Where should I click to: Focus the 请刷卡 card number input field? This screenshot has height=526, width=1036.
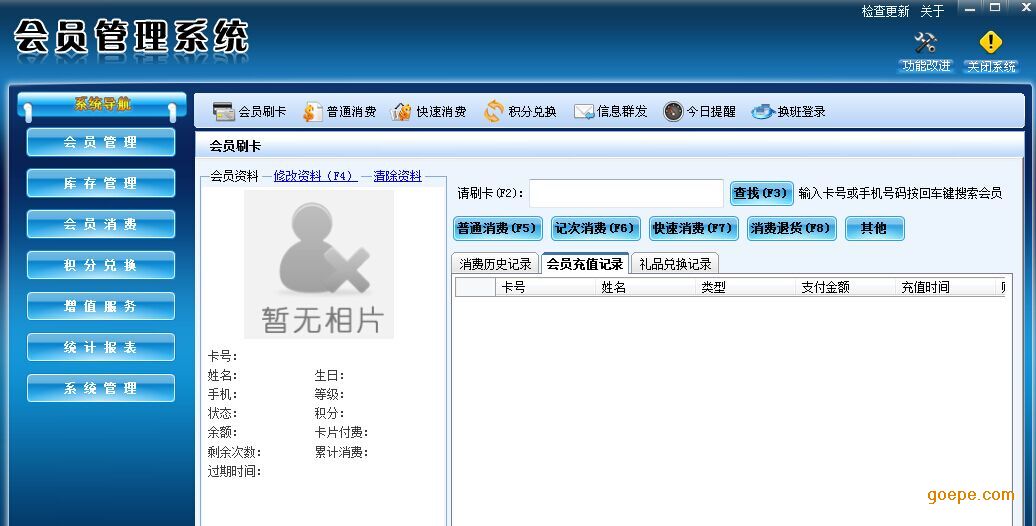tap(626, 193)
